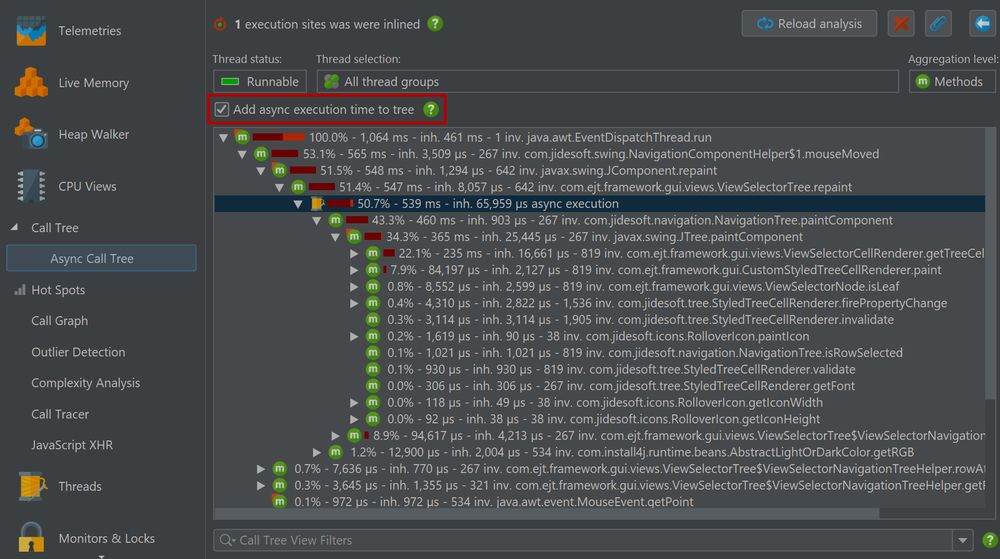Open the Methods aggregation level dropdown
1000x559 pixels.
[x=952, y=82]
